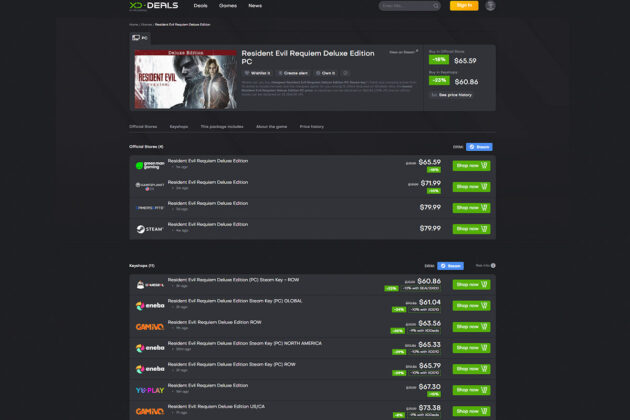Viewport: 630px width, 420px height.
Task: Open the Deals menu in the header
Action: click(200, 6)
